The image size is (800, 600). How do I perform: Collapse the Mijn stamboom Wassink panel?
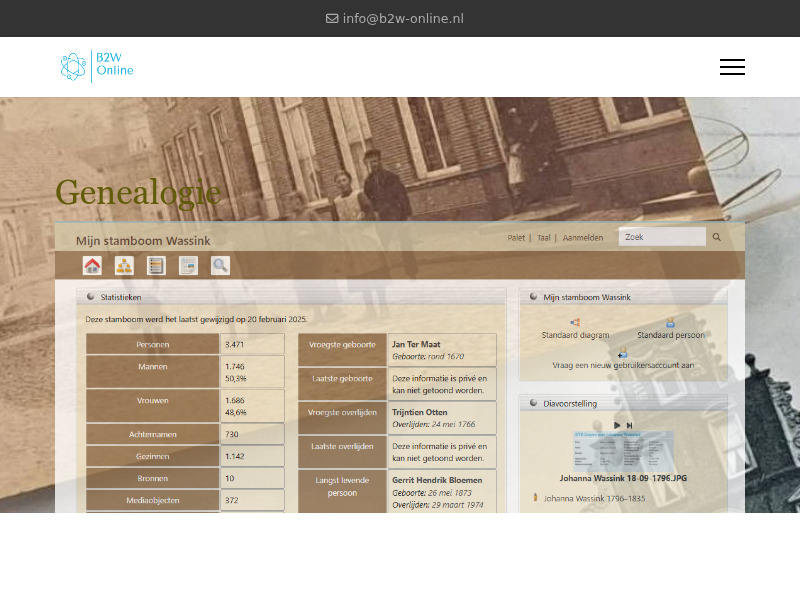533,296
